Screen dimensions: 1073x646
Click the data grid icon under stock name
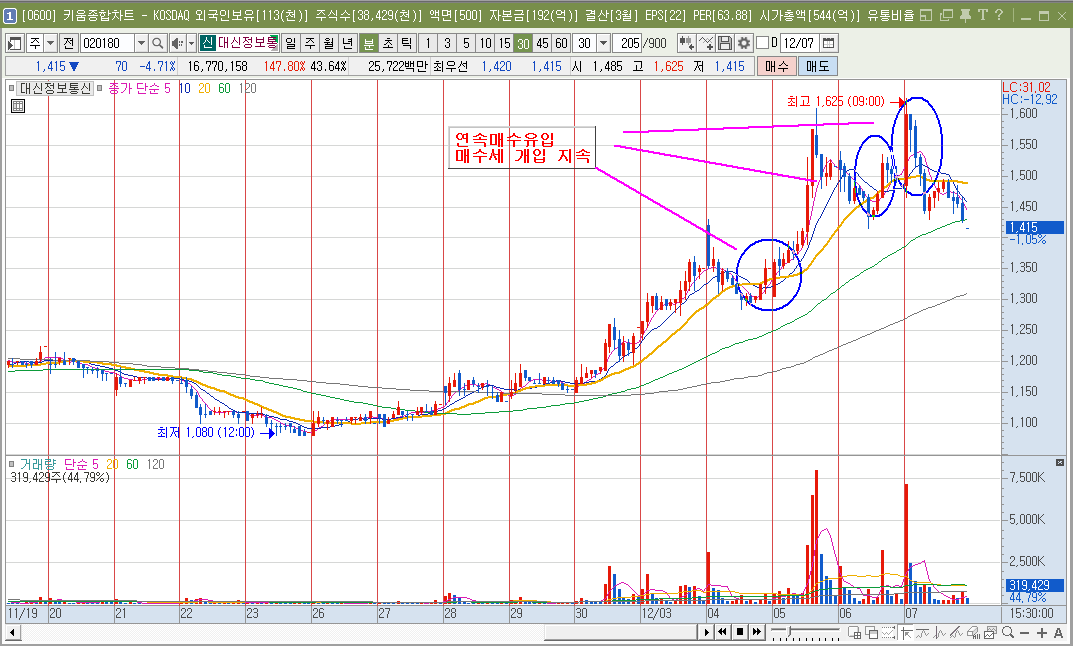(17, 107)
